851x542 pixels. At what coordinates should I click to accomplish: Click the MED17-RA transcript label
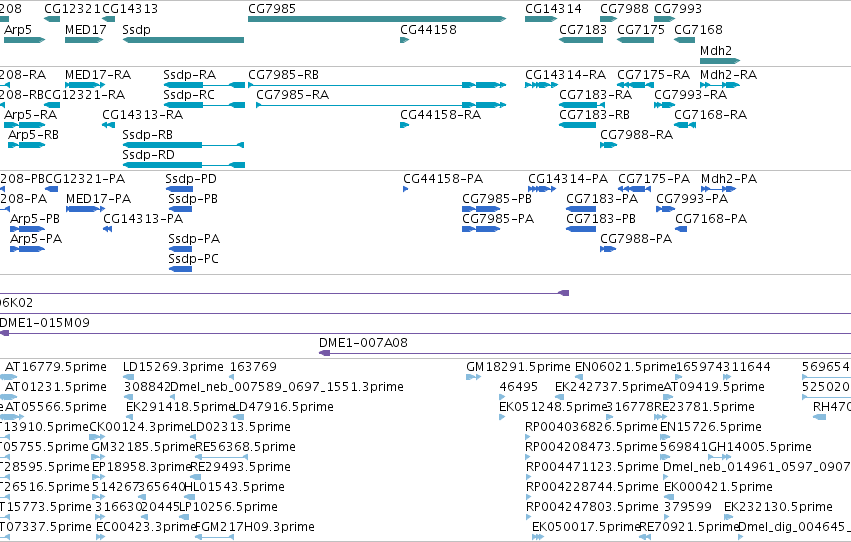click(98, 74)
